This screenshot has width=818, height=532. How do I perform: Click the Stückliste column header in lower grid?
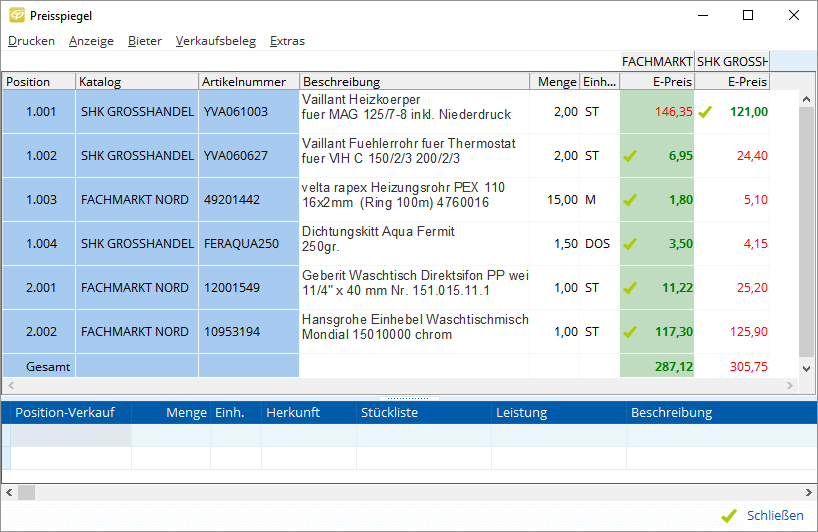point(391,412)
